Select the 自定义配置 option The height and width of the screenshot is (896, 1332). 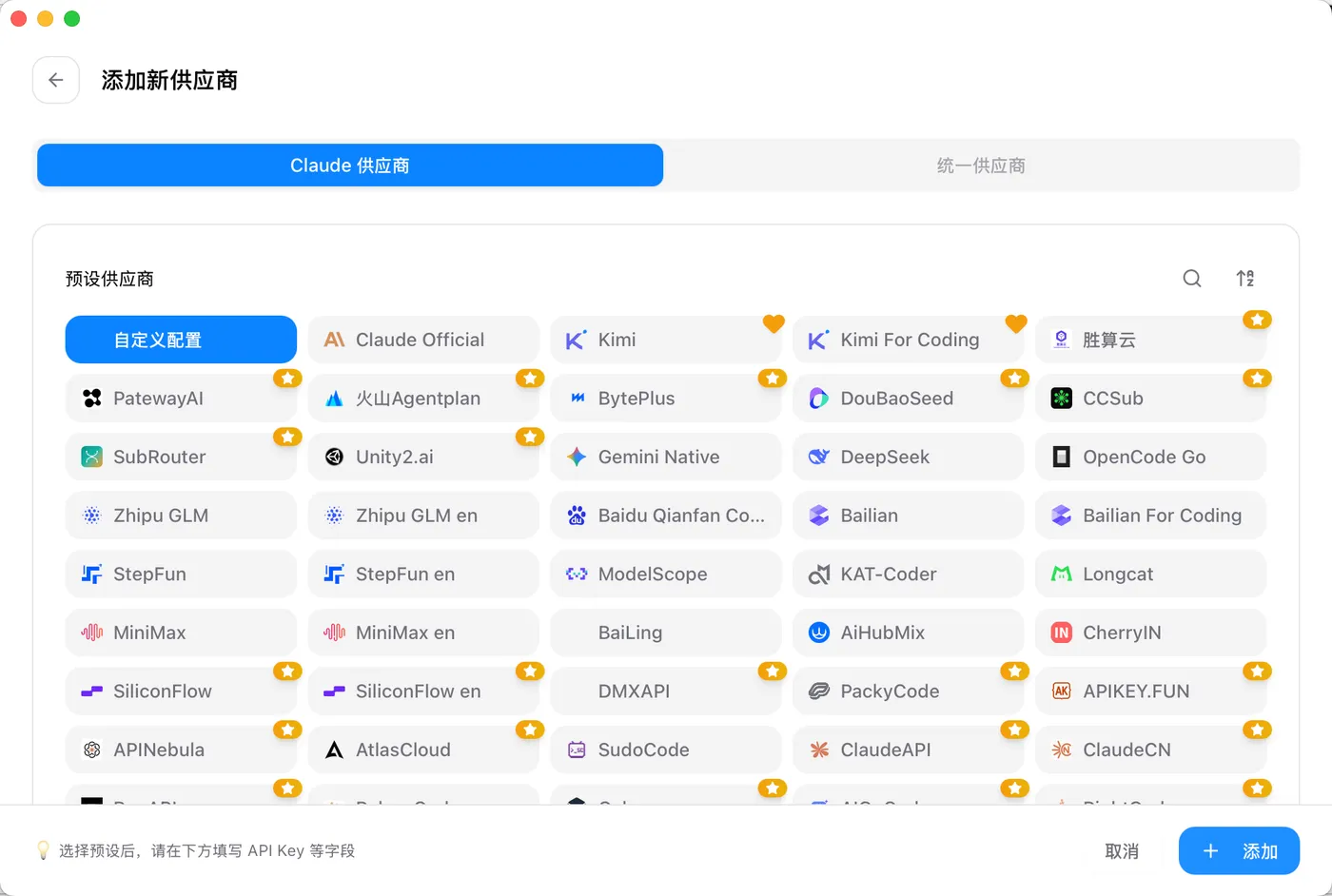181,340
